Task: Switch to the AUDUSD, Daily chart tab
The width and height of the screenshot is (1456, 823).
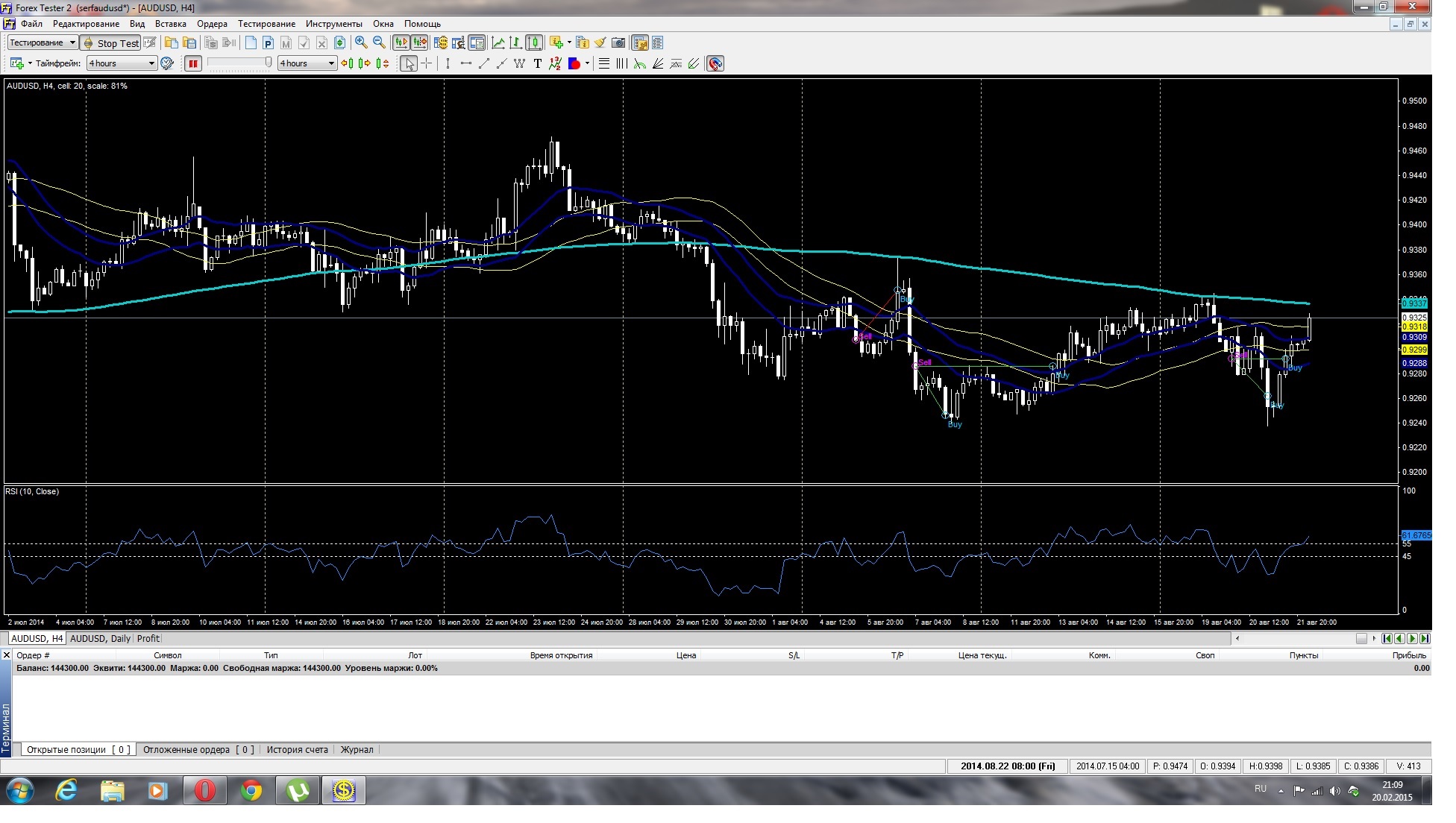Action: tap(100, 639)
